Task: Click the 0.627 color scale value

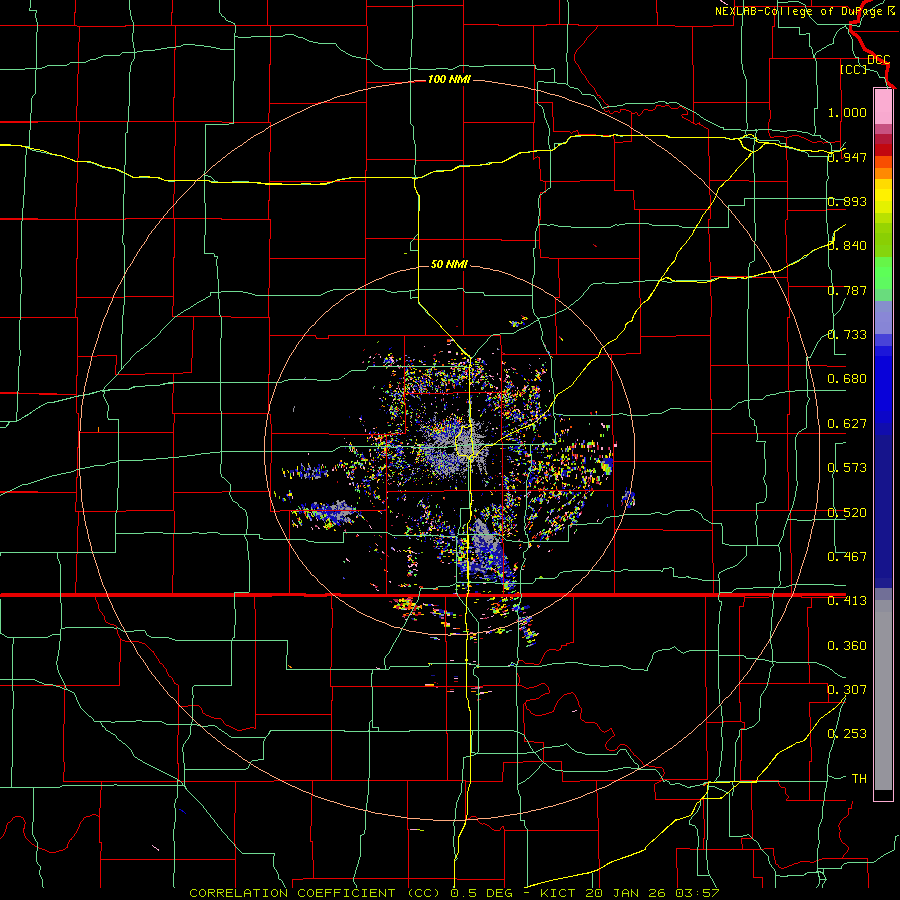Action: [x=847, y=424]
